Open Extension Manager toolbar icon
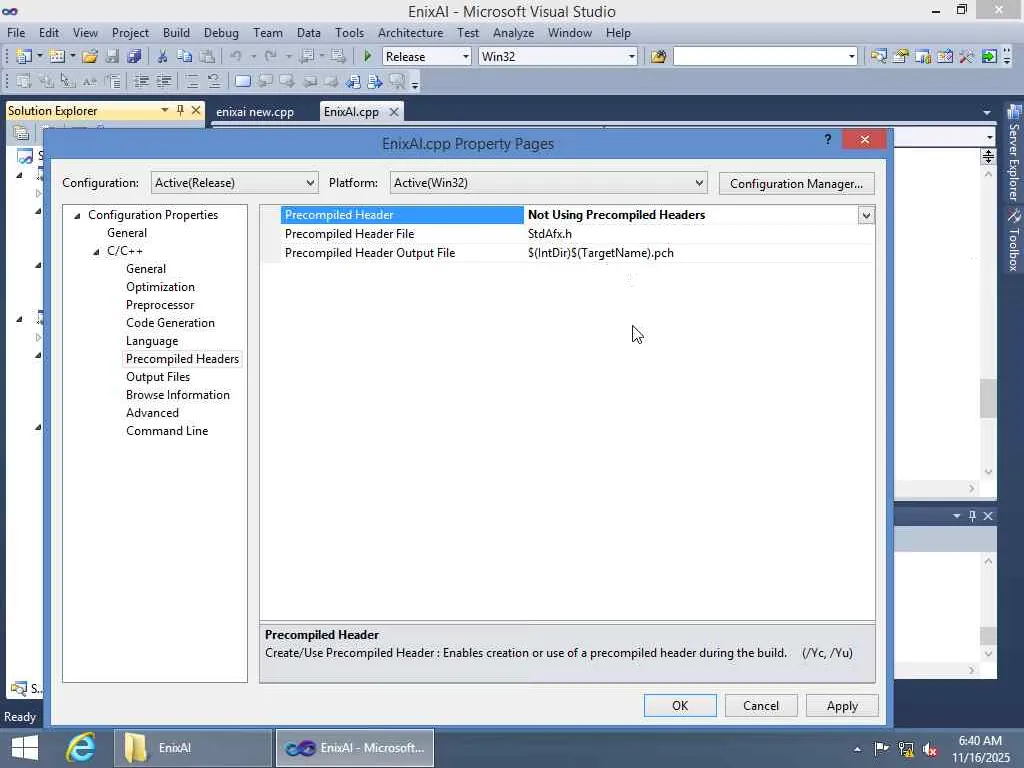 (x=967, y=57)
